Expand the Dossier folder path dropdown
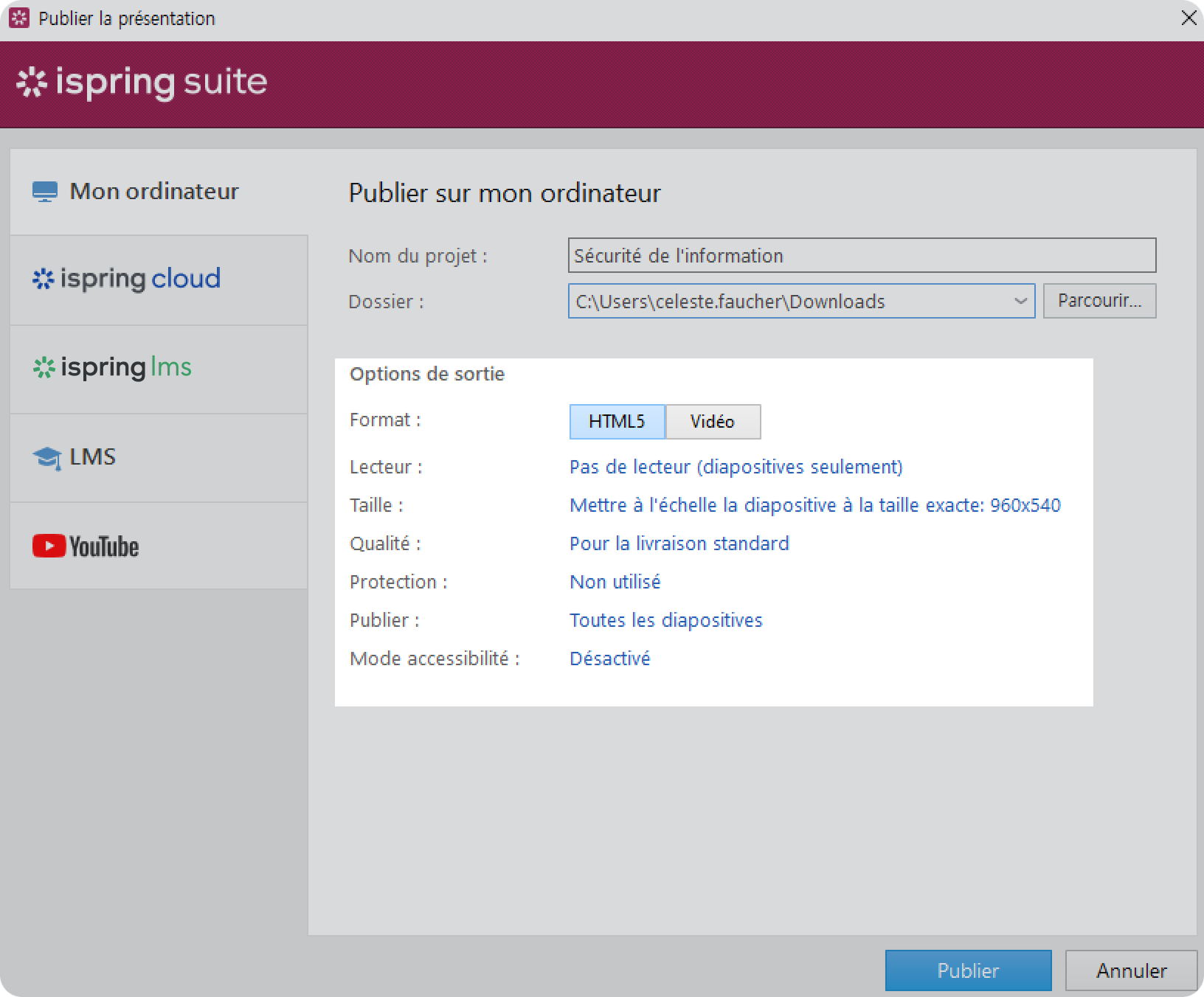The height and width of the screenshot is (997, 1204). point(1020,302)
